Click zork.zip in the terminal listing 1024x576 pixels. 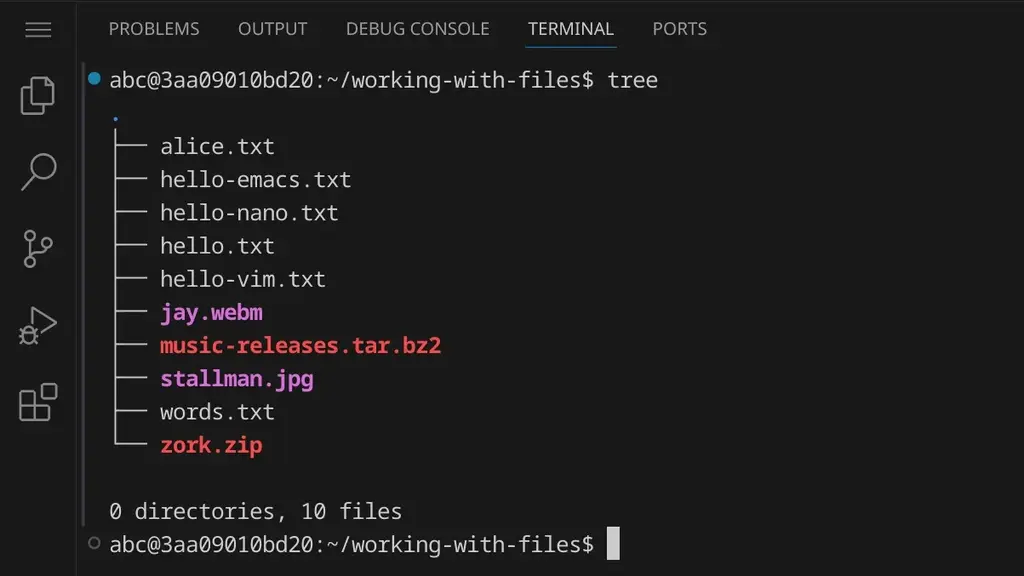pyautogui.click(x=211, y=445)
